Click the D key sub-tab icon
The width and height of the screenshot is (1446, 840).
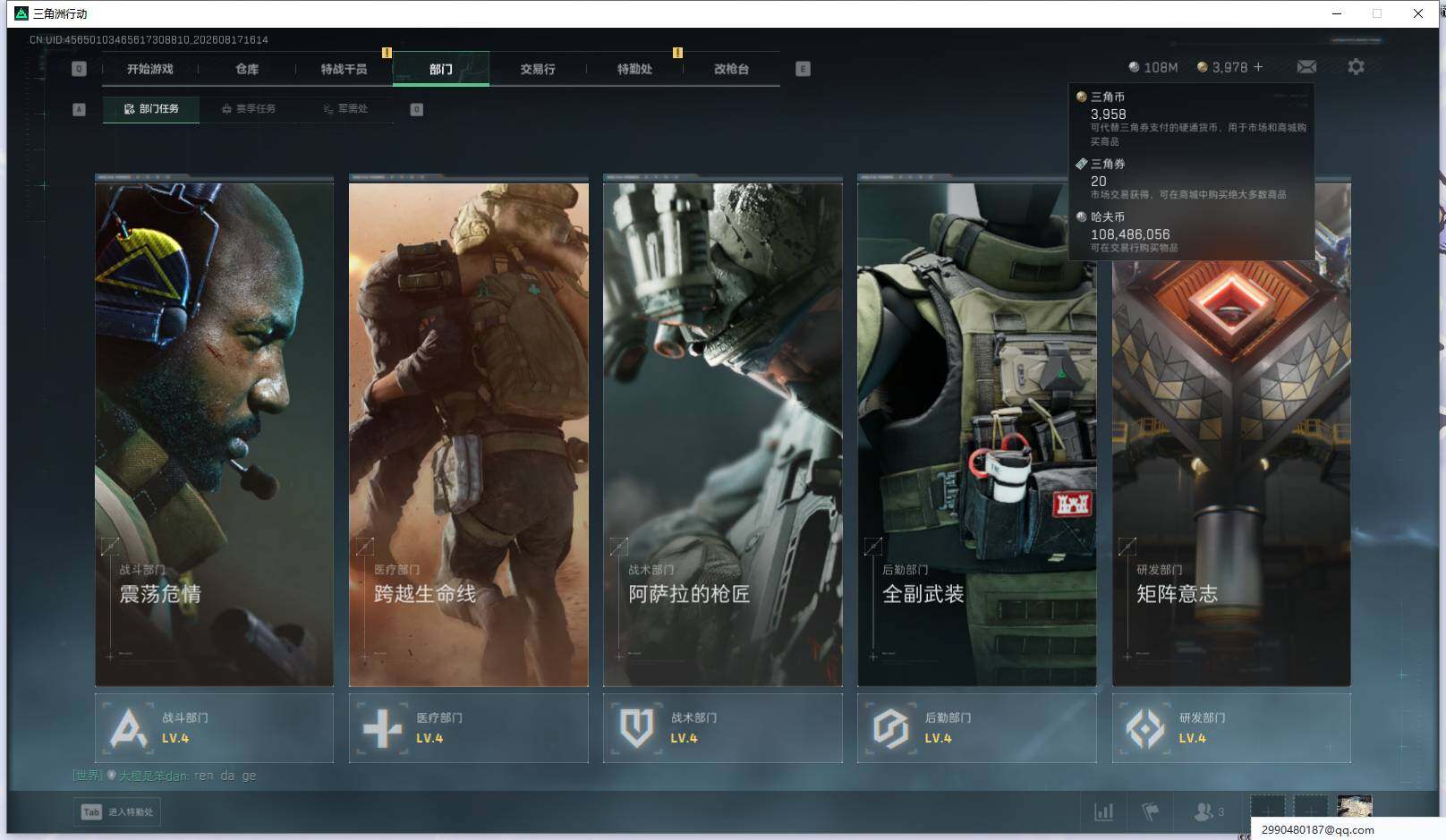[x=416, y=109]
